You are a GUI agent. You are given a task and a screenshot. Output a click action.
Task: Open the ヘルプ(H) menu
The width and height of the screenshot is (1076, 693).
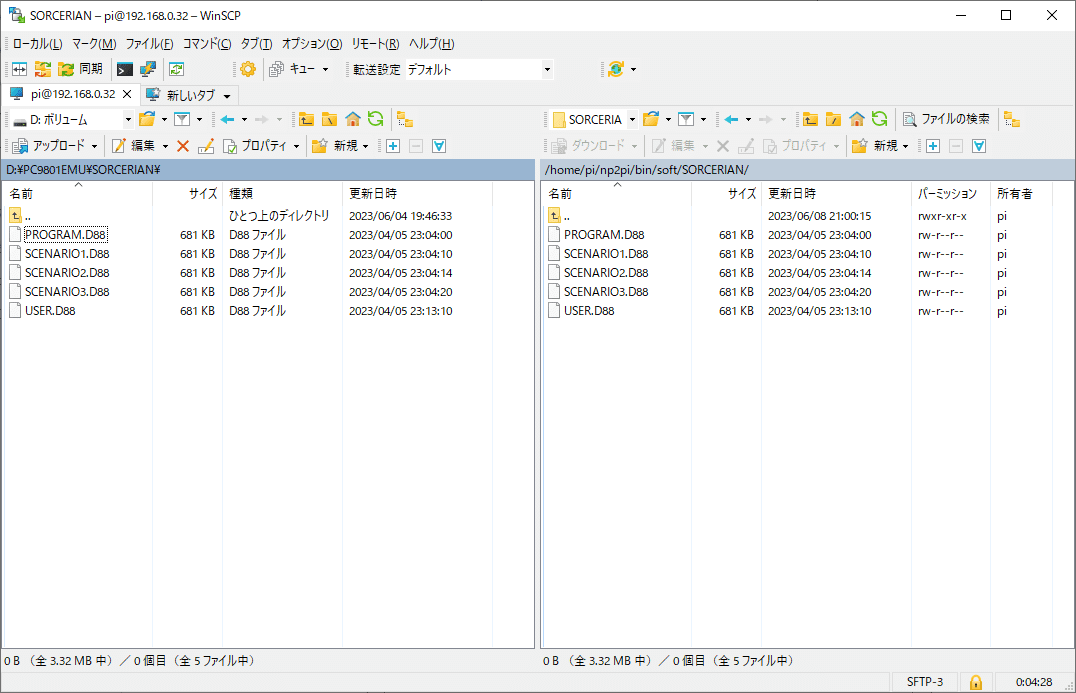pos(431,44)
